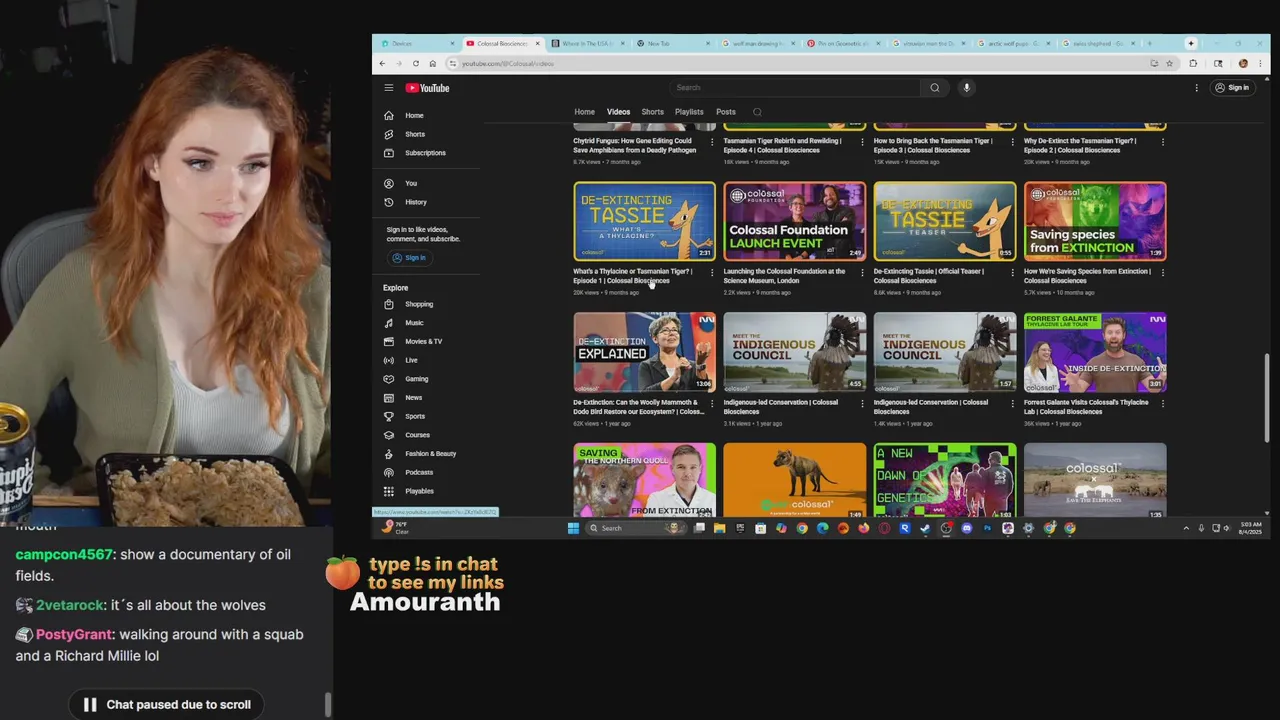Screen dimensions: 1280x720
Task: Open options menu for Why De-Extinct Tasmanian Tiger video
Action: [1162, 142]
